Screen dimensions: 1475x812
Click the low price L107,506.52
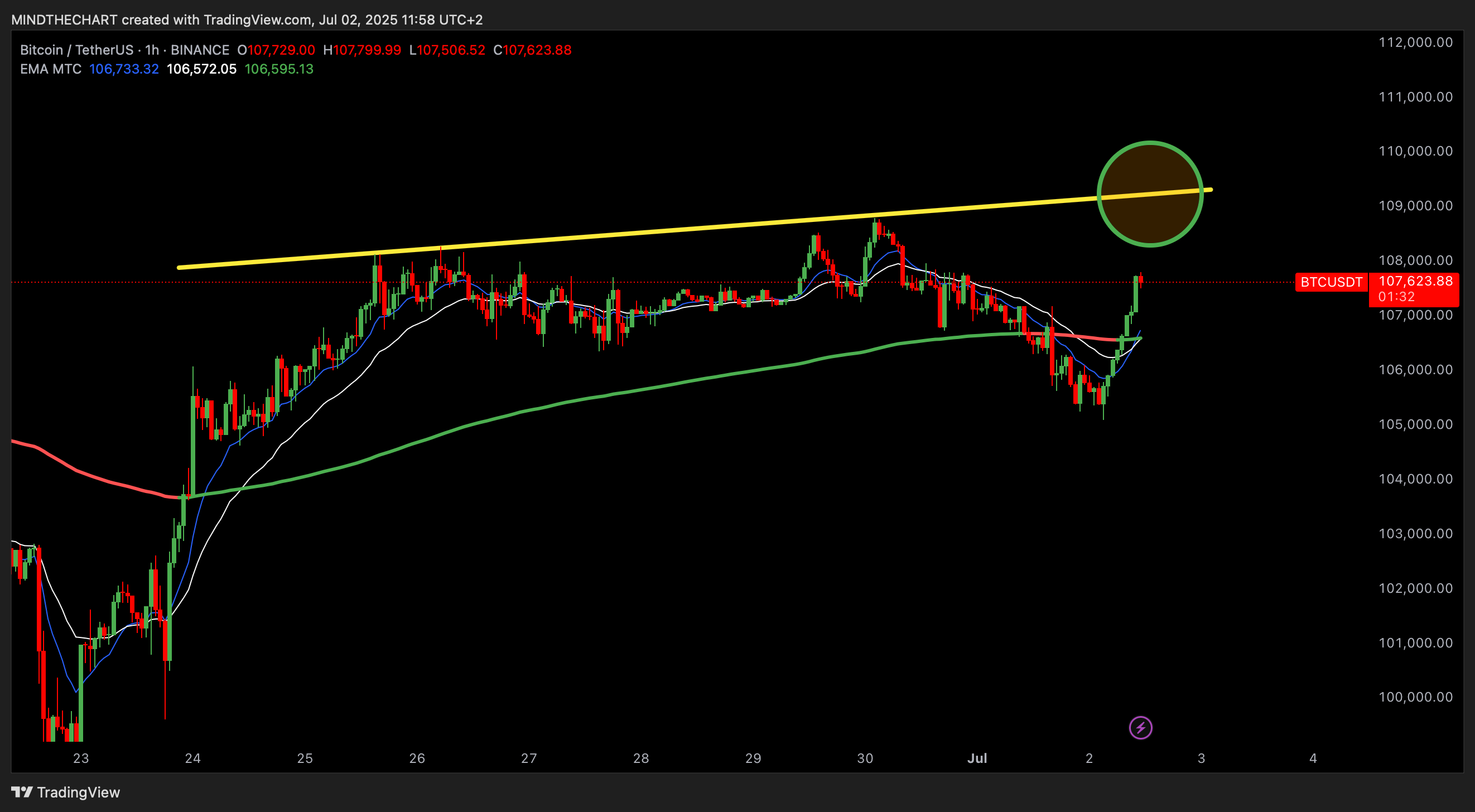click(x=447, y=50)
